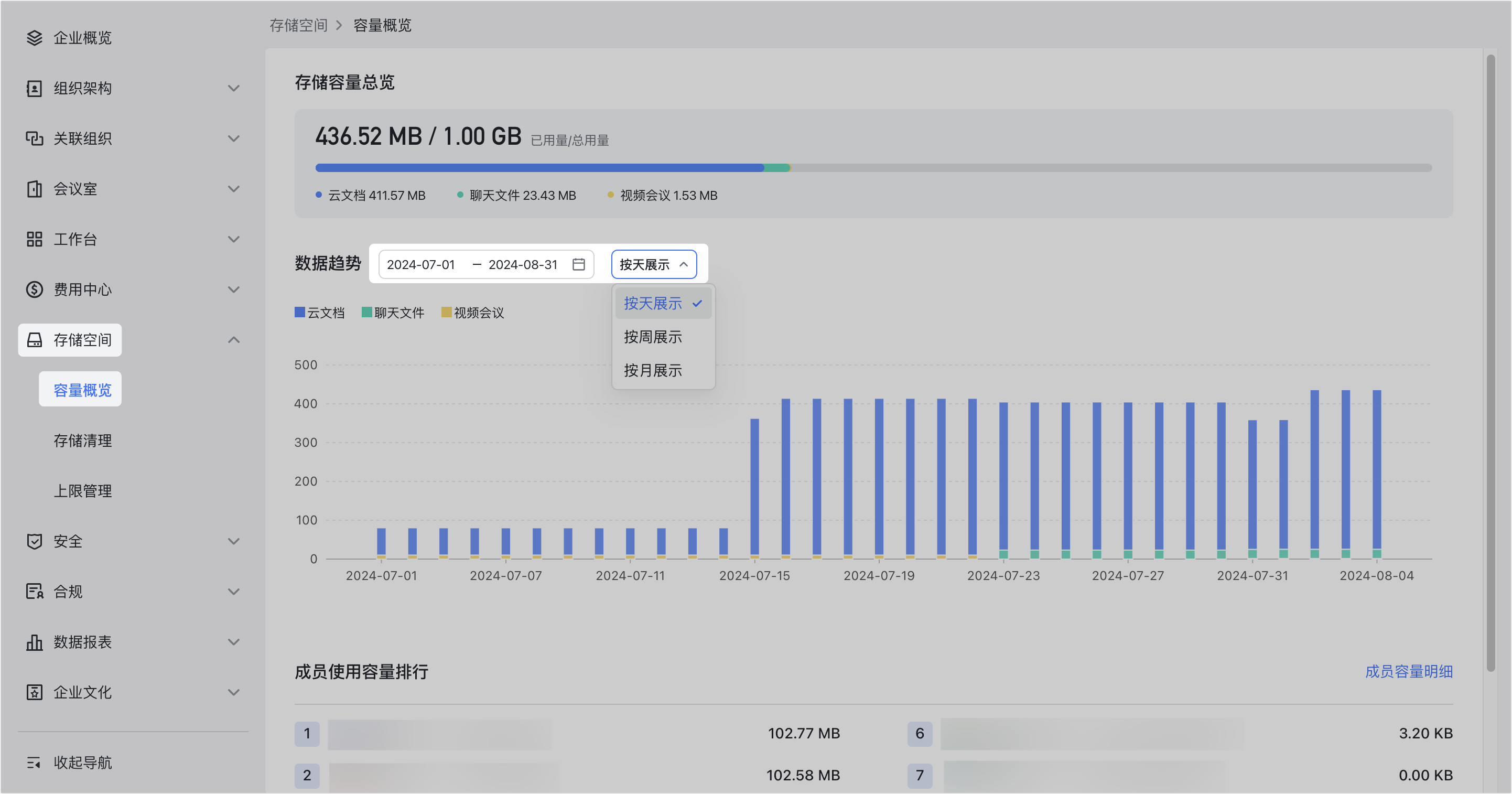Click the green 聊天文件 storage bar segment
This screenshot has width=1512, height=794.
coord(776,168)
